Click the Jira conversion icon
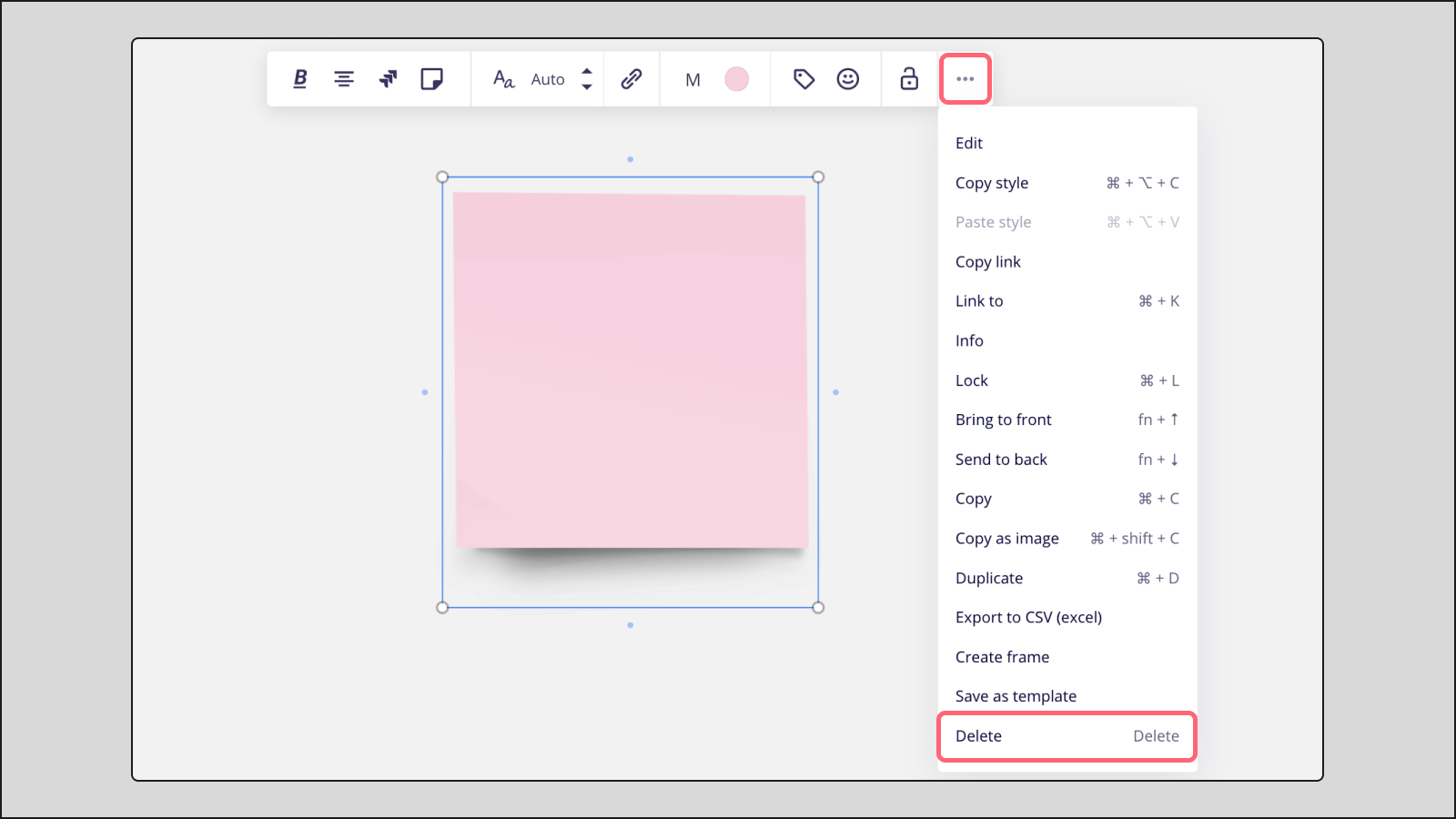The image size is (1456, 819). coord(389,79)
